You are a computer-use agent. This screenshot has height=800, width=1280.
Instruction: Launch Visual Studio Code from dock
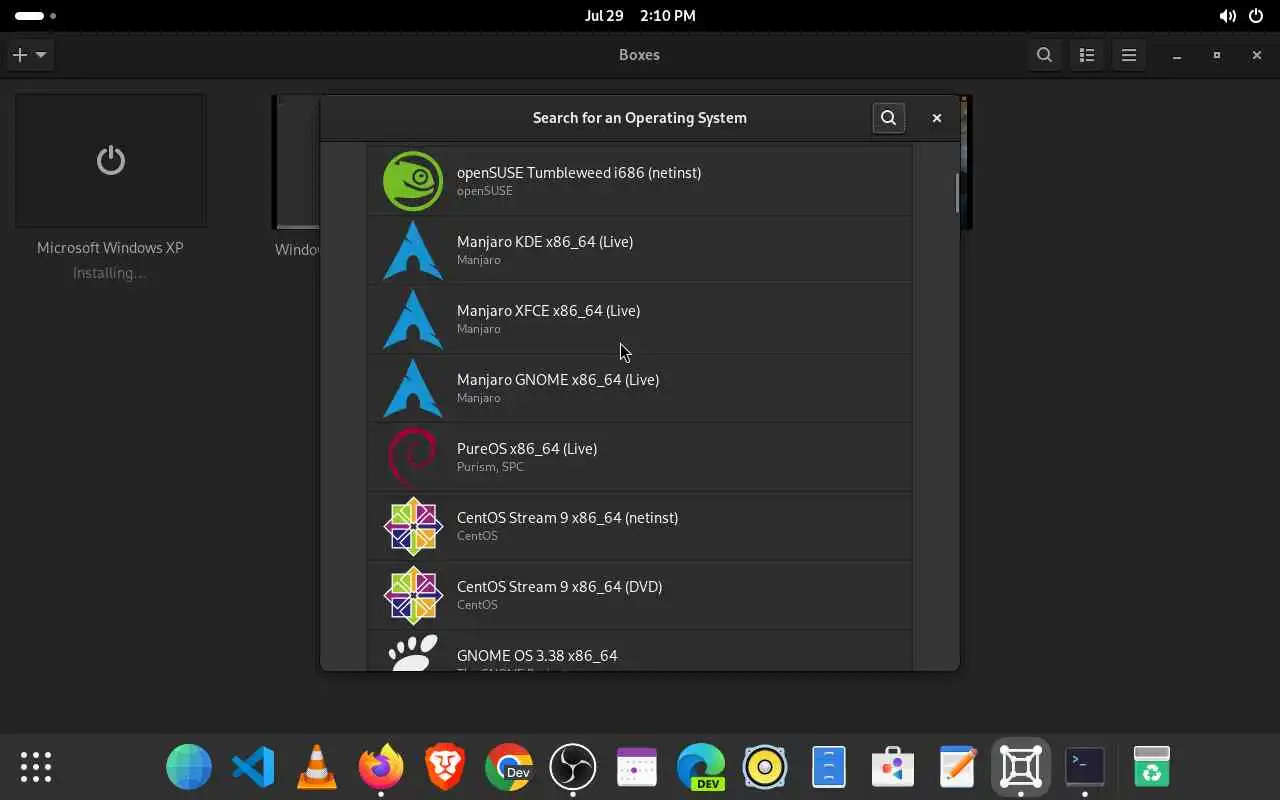pyautogui.click(x=253, y=767)
